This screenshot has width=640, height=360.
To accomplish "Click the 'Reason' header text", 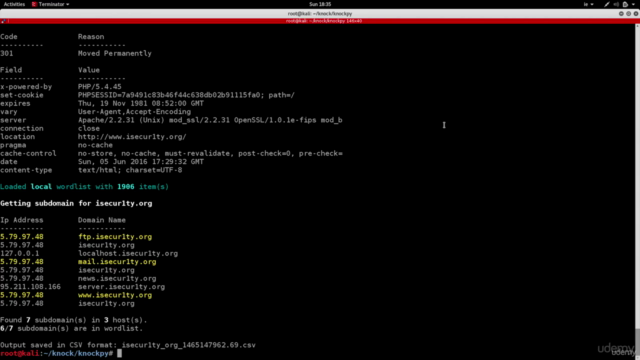I will (91, 37).
